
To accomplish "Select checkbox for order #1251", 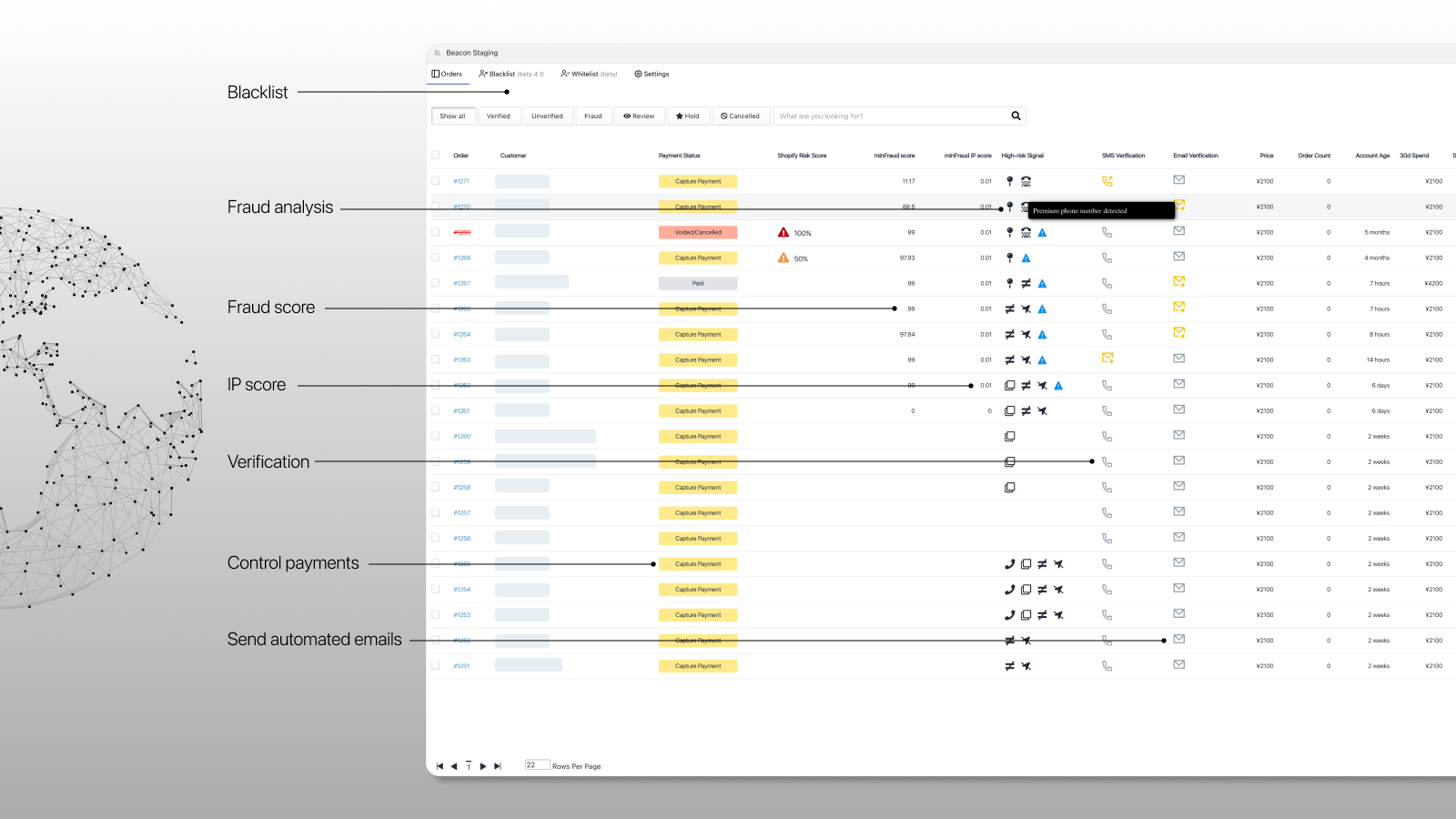I will pos(435,665).
